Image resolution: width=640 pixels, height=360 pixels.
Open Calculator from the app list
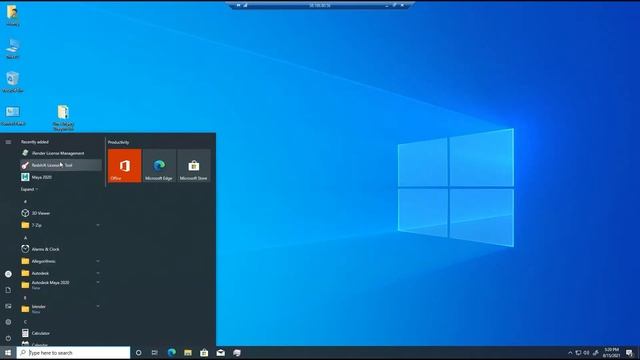(x=60, y=333)
